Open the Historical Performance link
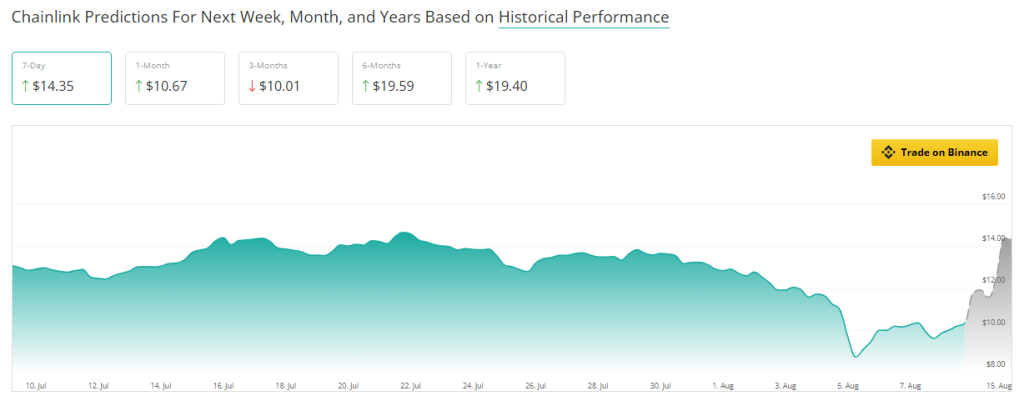This screenshot has width=1024, height=406. click(584, 18)
